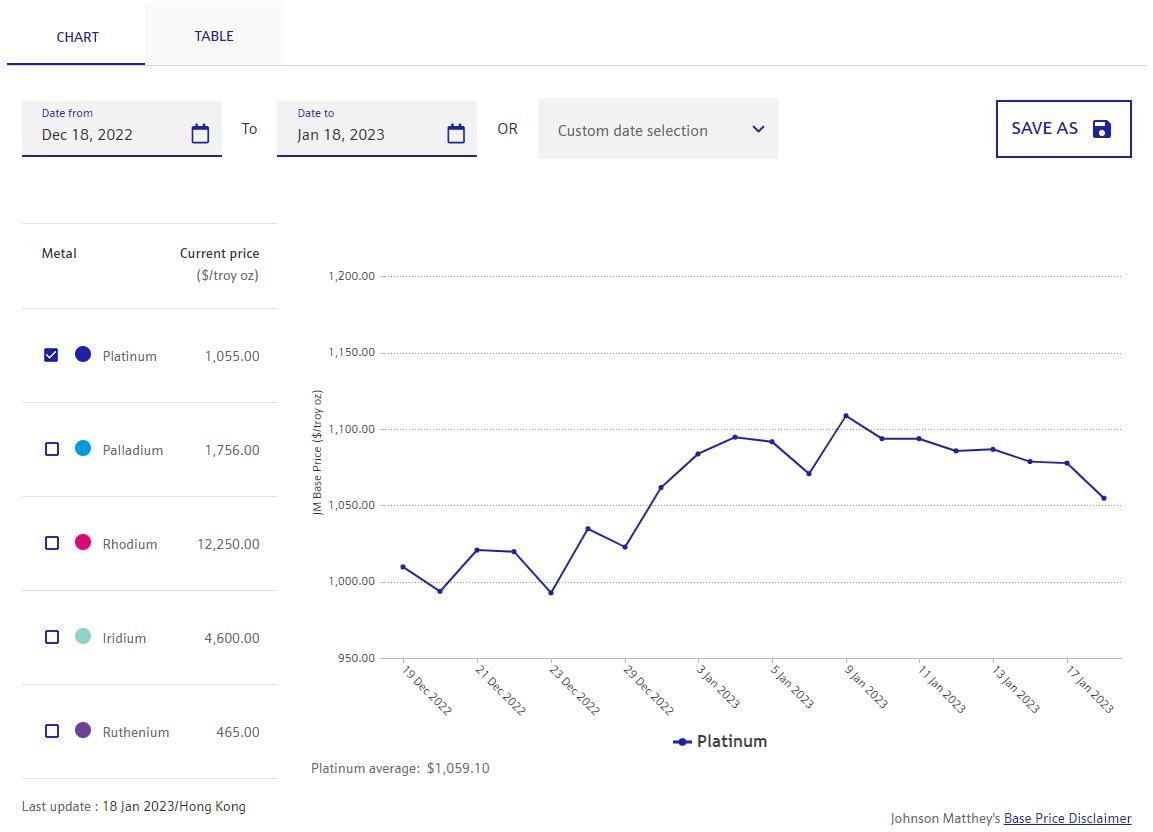Uncheck the Platinum checkbox
This screenshot has height=832, width=1153.
click(x=52, y=355)
